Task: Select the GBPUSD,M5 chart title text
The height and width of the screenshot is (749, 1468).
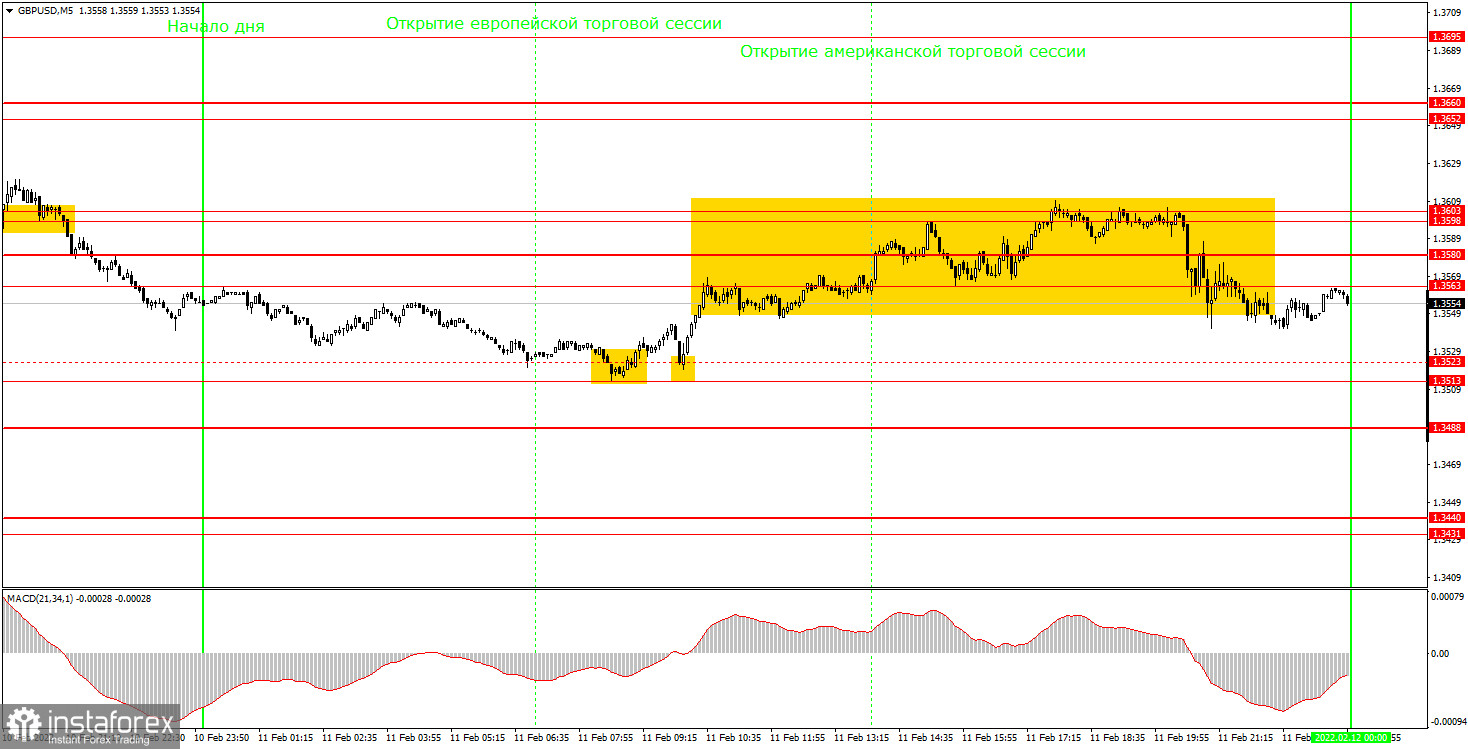Action: coord(44,12)
